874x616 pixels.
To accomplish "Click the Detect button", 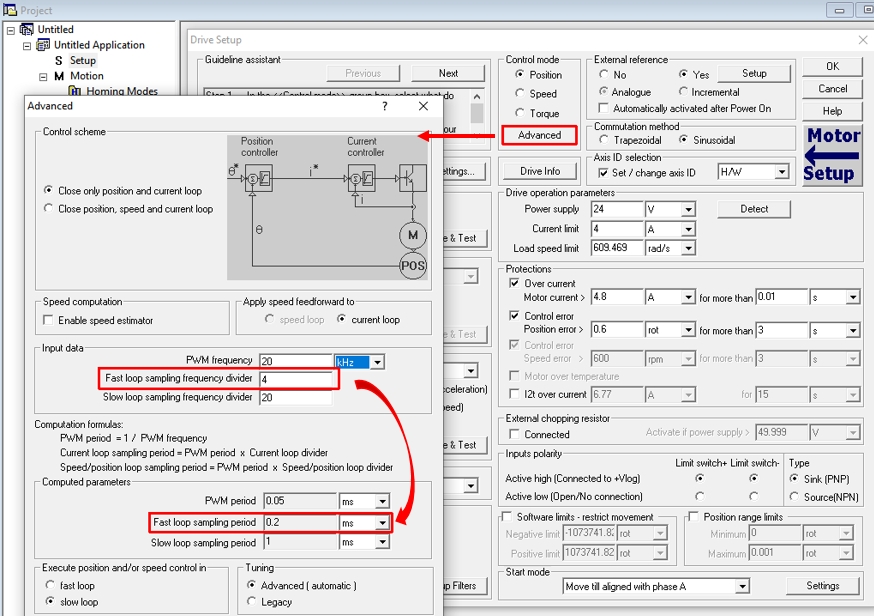I will [x=754, y=209].
